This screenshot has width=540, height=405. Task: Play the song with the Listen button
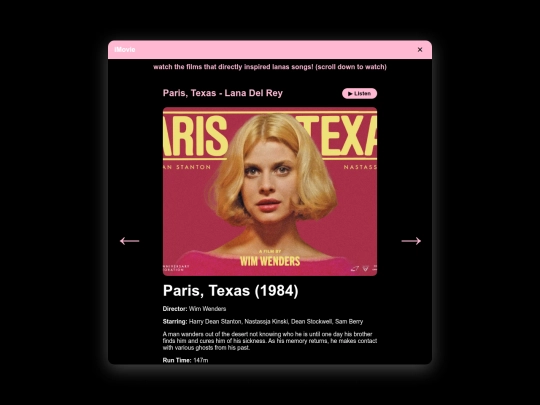359,93
